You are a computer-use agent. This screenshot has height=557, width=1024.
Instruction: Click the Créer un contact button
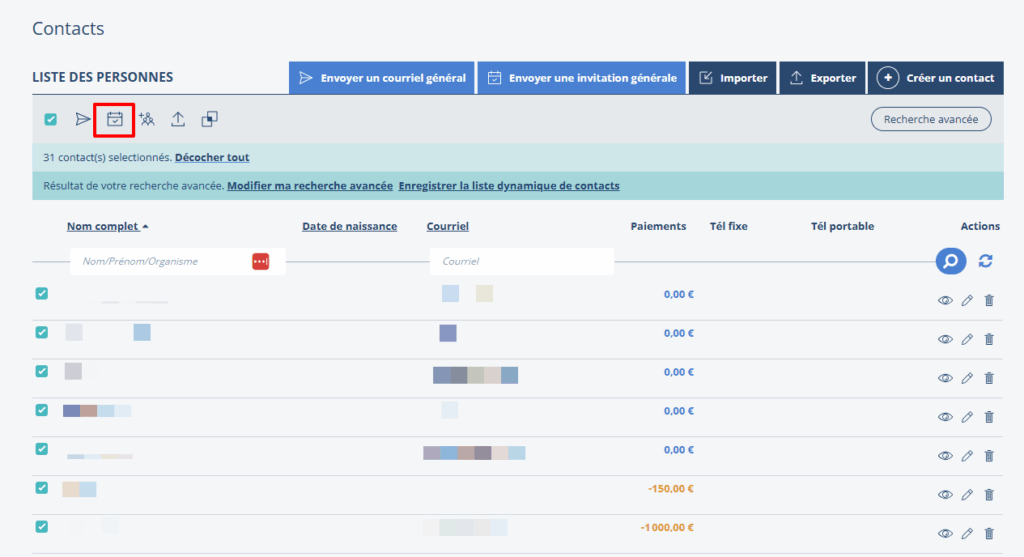[x=936, y=78]
